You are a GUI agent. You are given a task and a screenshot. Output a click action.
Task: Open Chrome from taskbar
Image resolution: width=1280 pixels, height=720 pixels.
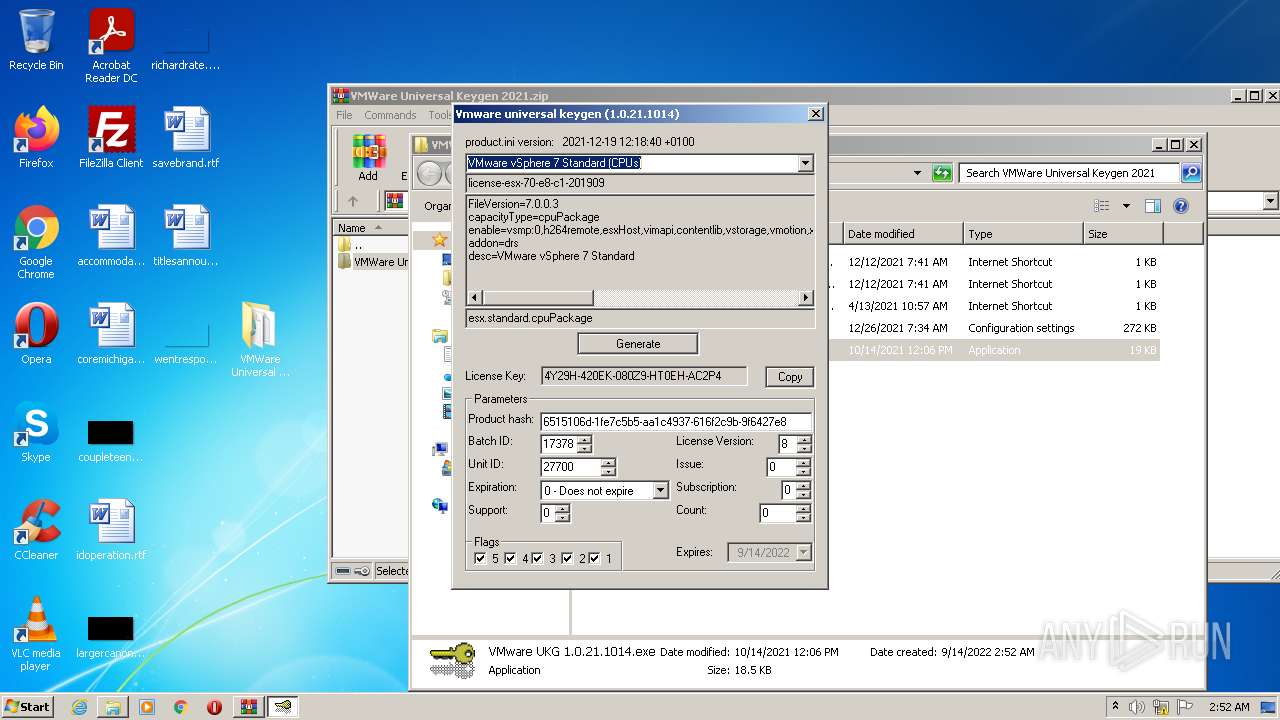(x=180, y=707)
